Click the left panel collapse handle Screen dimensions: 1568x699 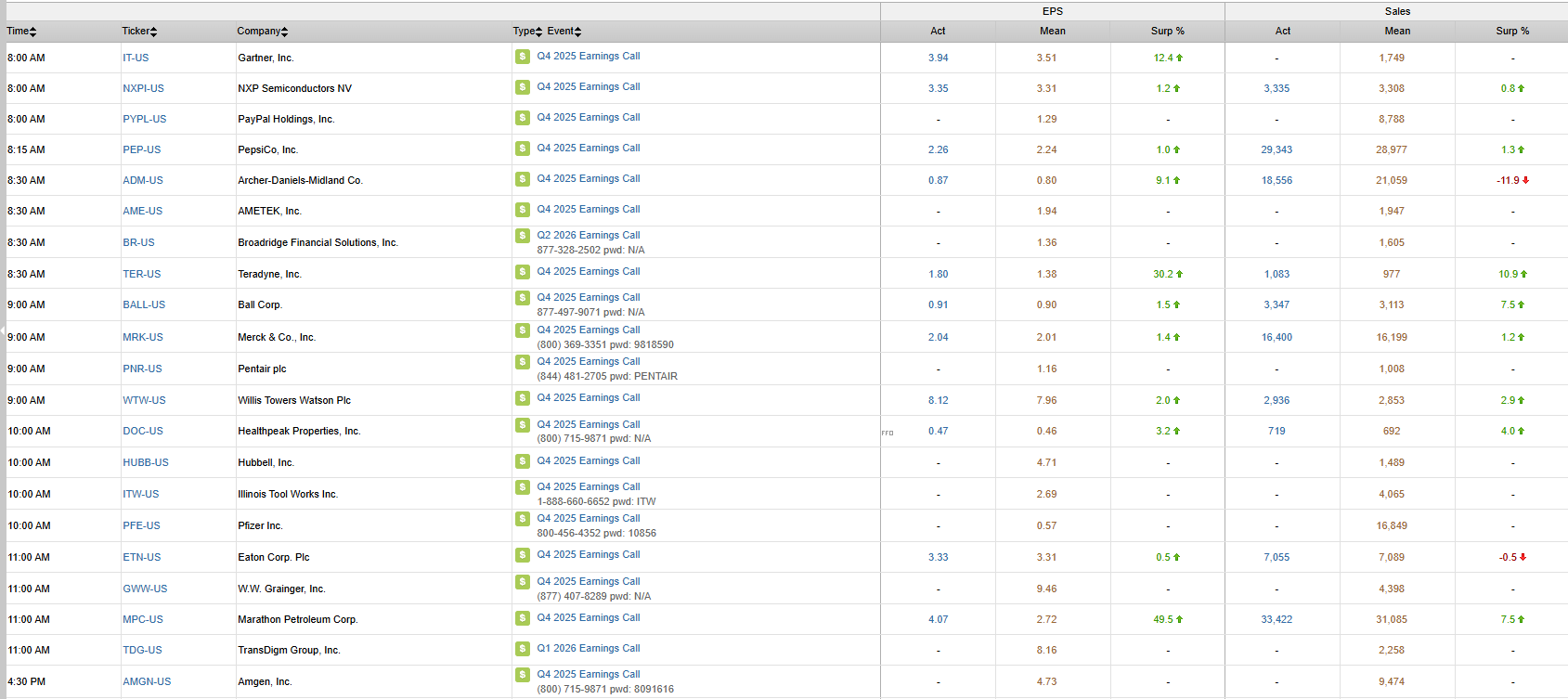point(3,330)
